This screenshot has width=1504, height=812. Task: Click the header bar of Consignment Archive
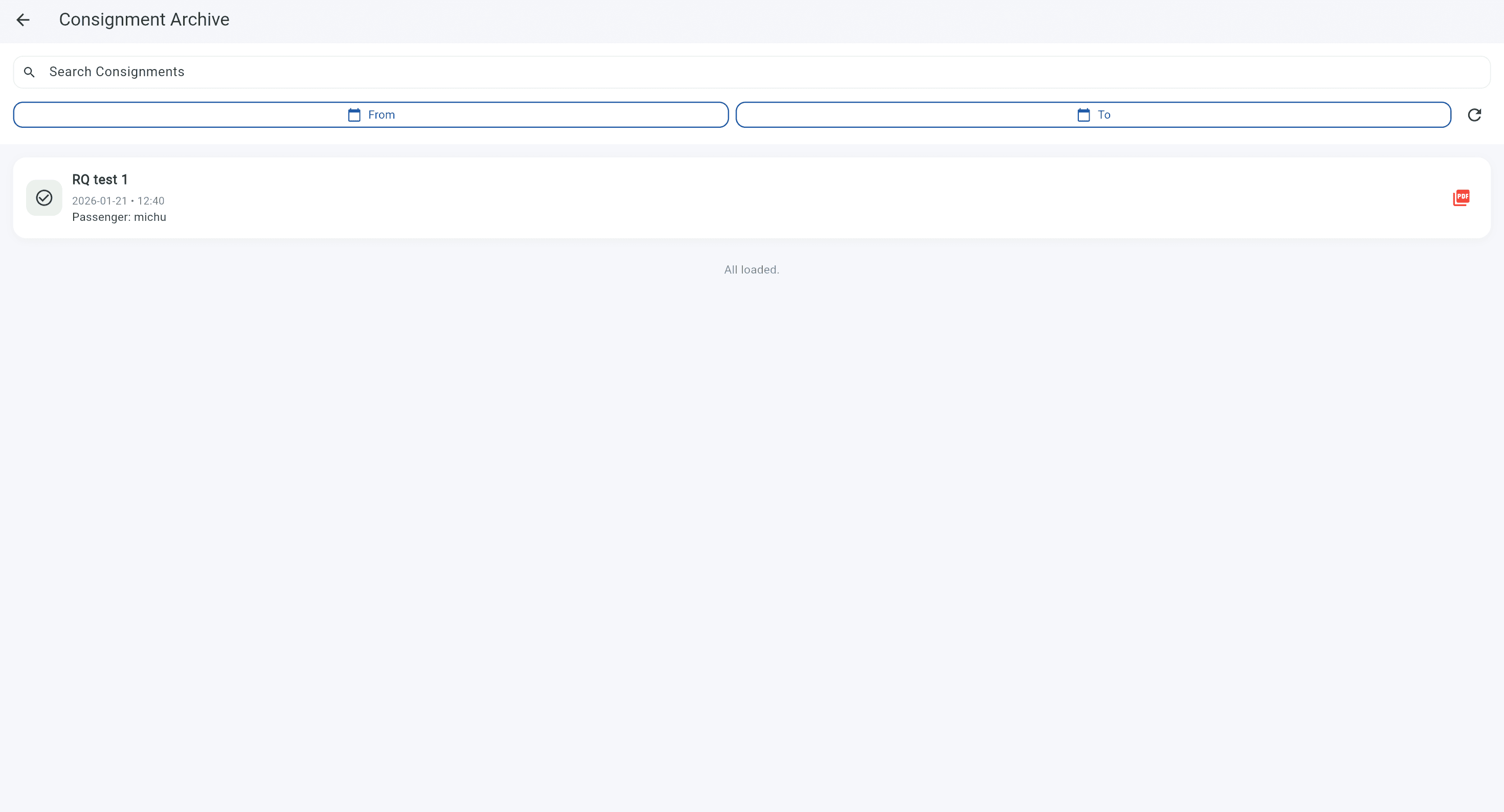(x=752, y=19)
